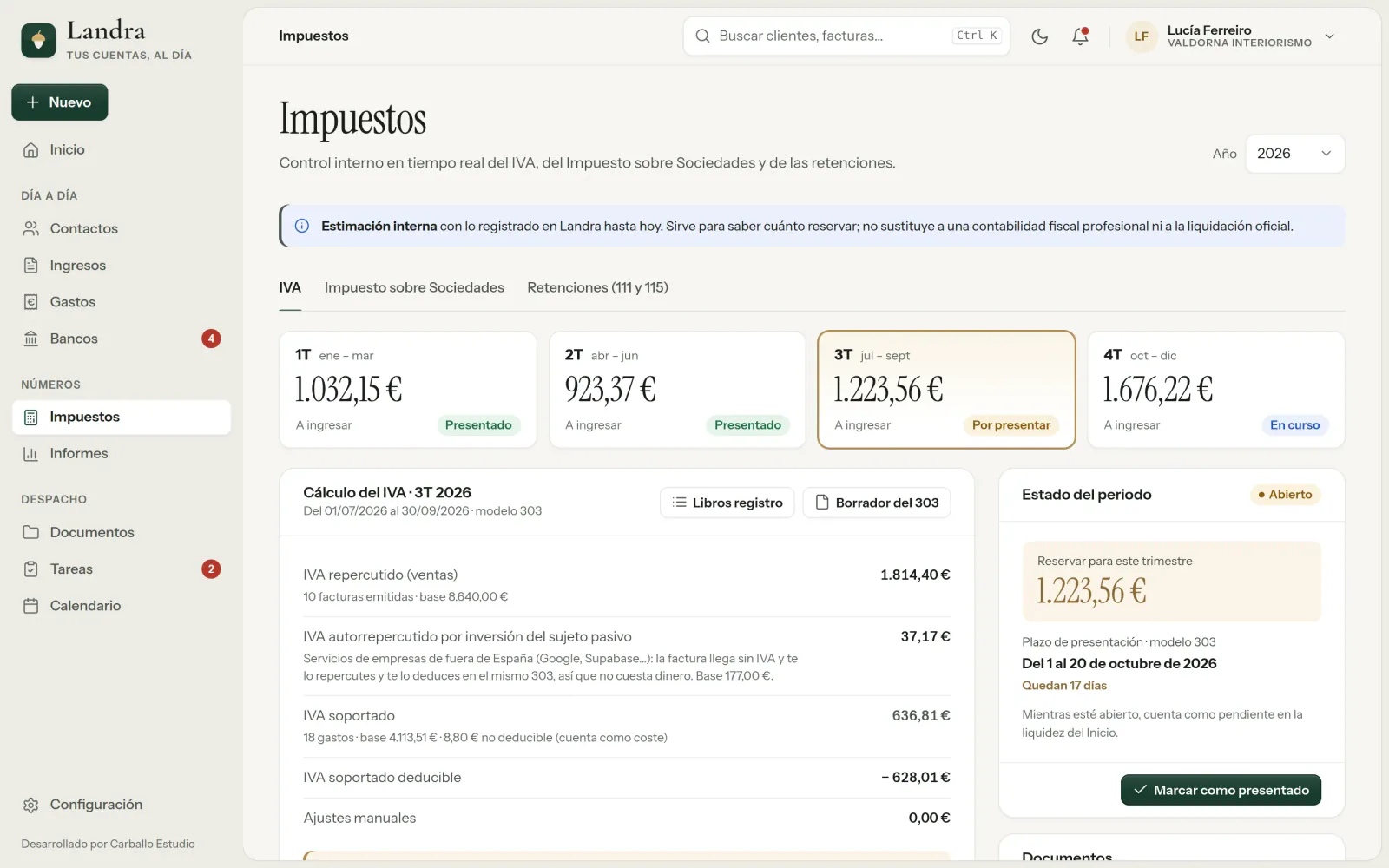
Task: Click the Tareas badge showing 2
Action: tap(211, 569)
